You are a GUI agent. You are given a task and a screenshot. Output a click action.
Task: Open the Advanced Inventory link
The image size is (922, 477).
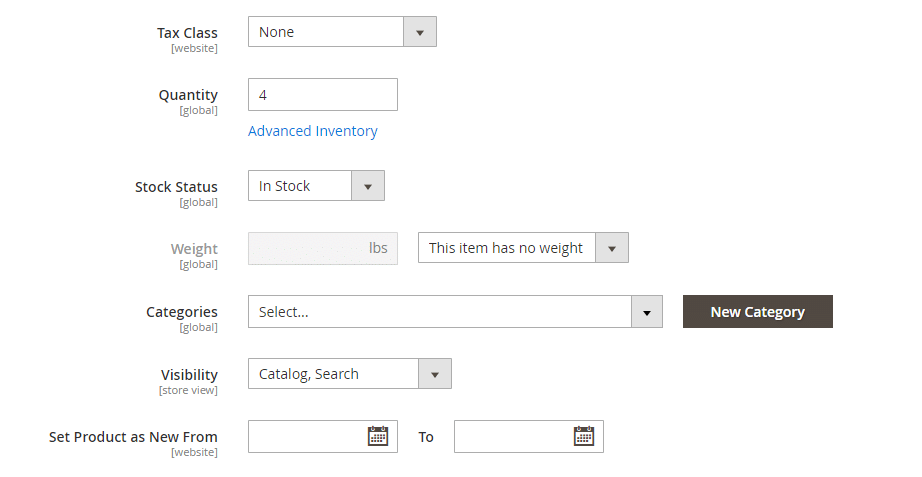point(313,131)
